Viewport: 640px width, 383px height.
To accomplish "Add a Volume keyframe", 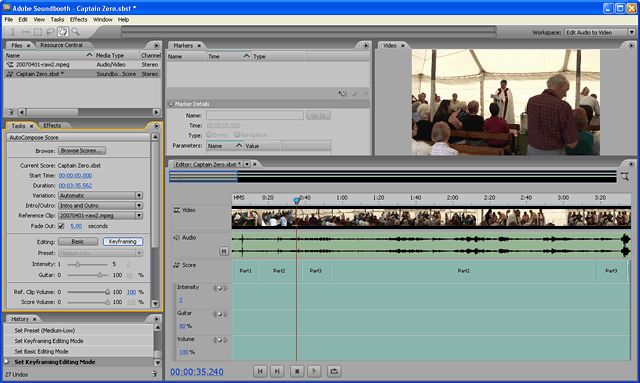I will [x=220, y=340].
